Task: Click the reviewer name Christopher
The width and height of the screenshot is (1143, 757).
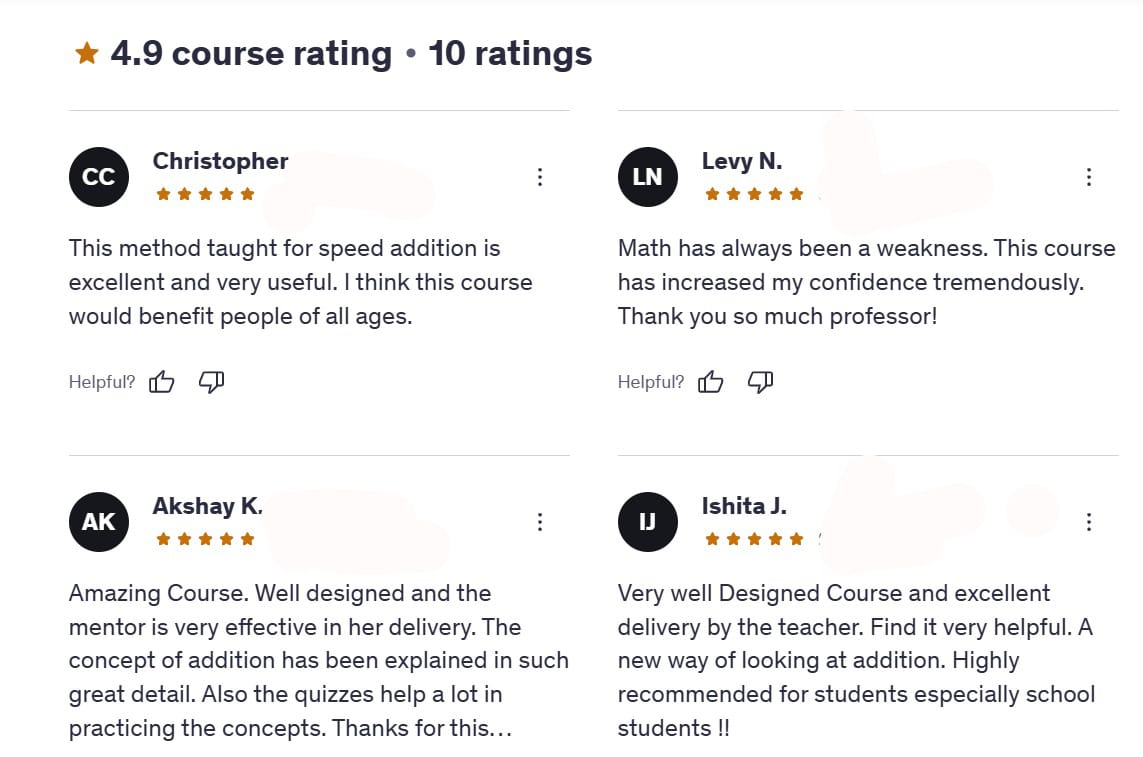Action: pyautogui.click(x=220, y=161)
